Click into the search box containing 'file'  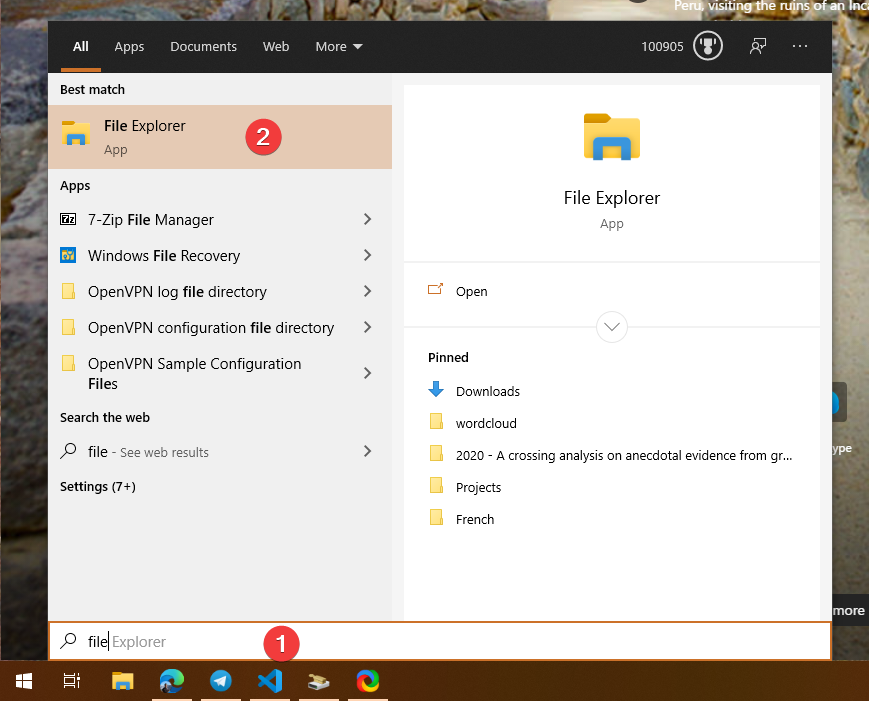(440, 641)
